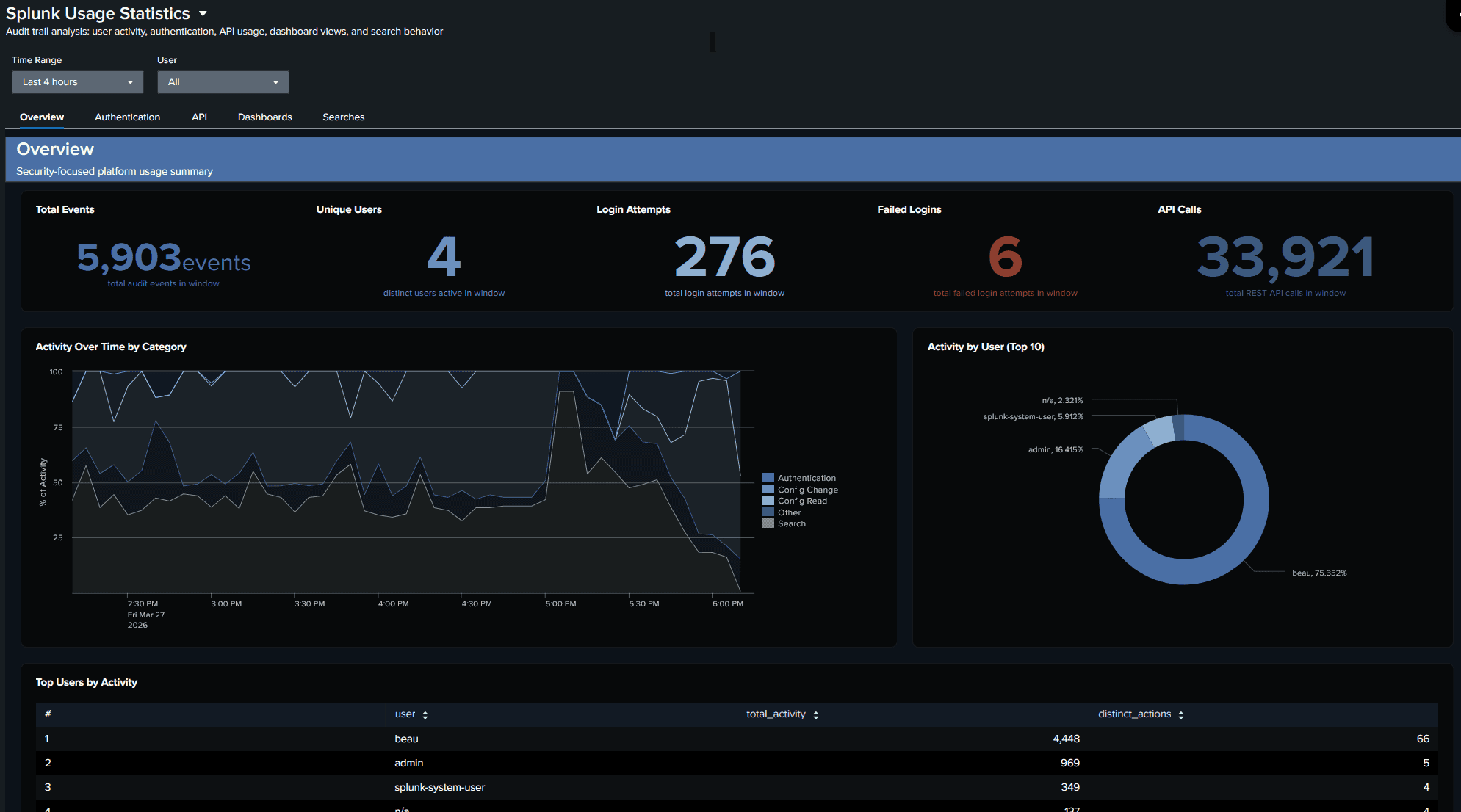1461x812 pixels.
Task: Click total_activity value 349
Action: coord(1070,787)
